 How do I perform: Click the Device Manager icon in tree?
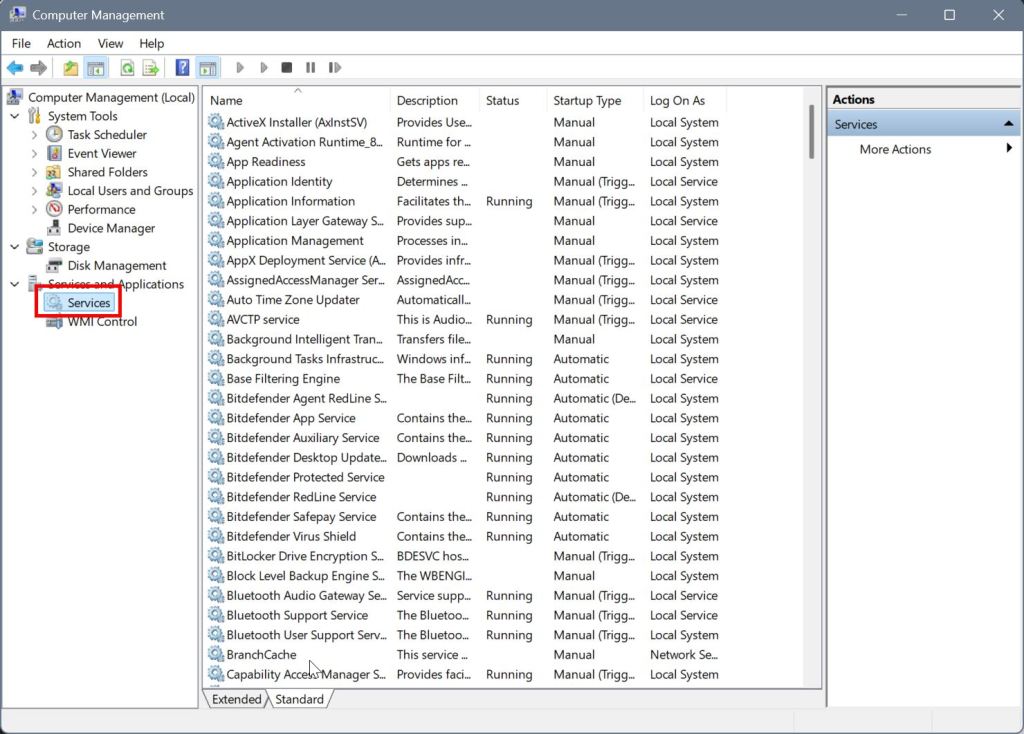point(54,228)
